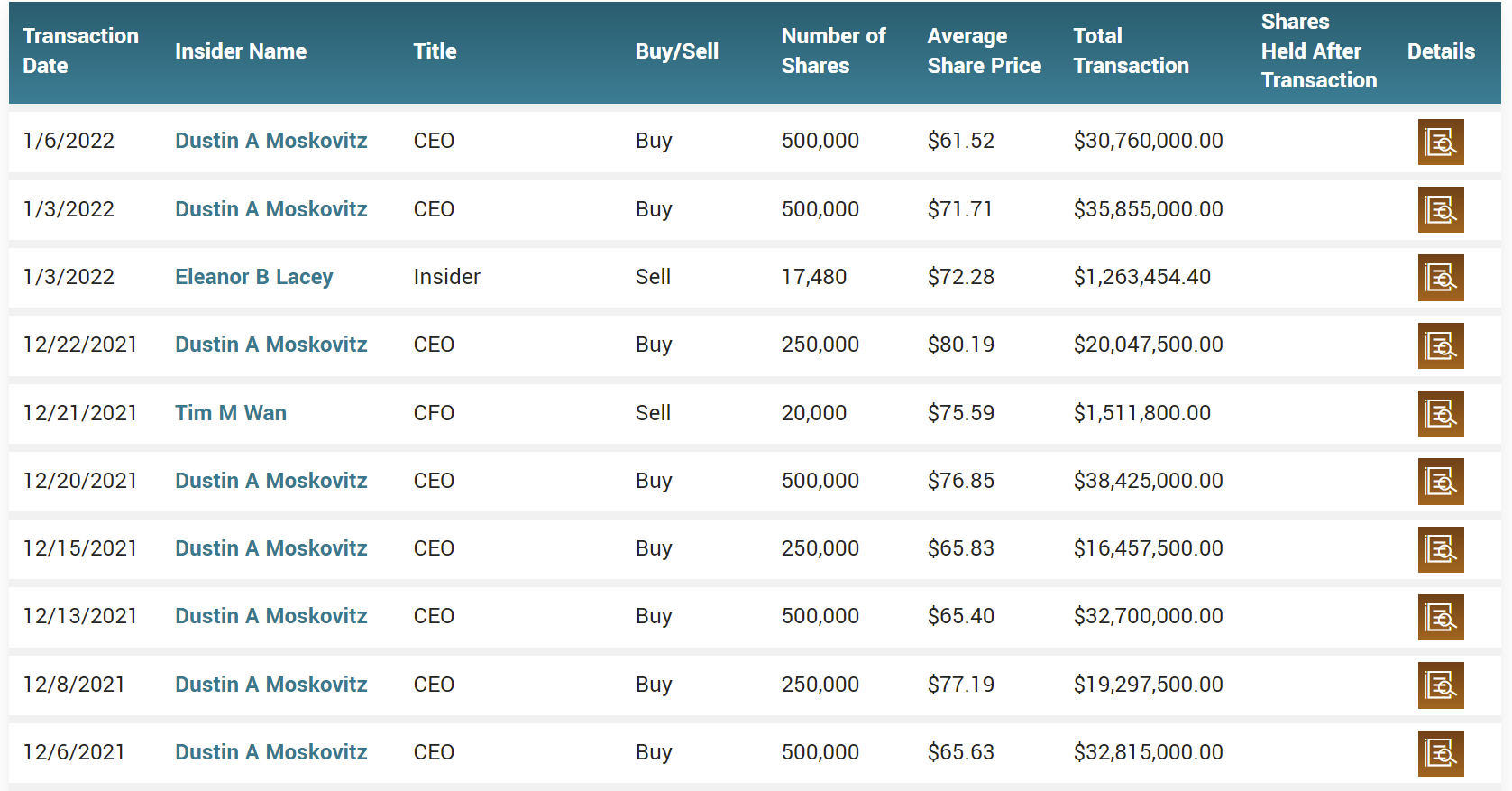Screen dimensions: 1512x791
Task: Sort by Transaction Date column header
Action: pyautogui.click(x=81, y=51)
